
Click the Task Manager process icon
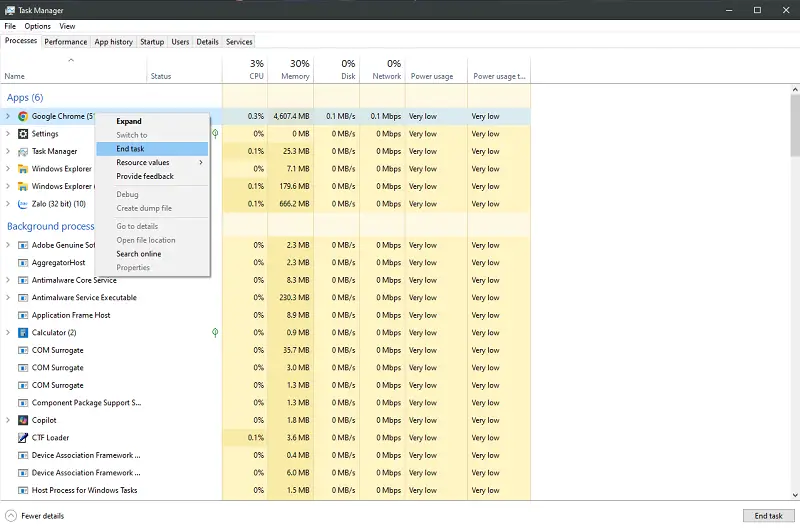(x=23, y=151)
